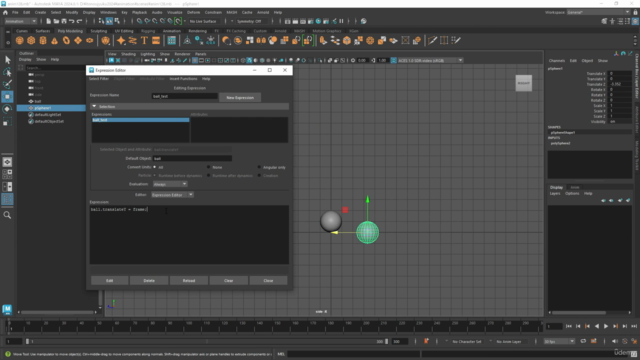Open the frame rate fps dropdown

coord(559,341)
